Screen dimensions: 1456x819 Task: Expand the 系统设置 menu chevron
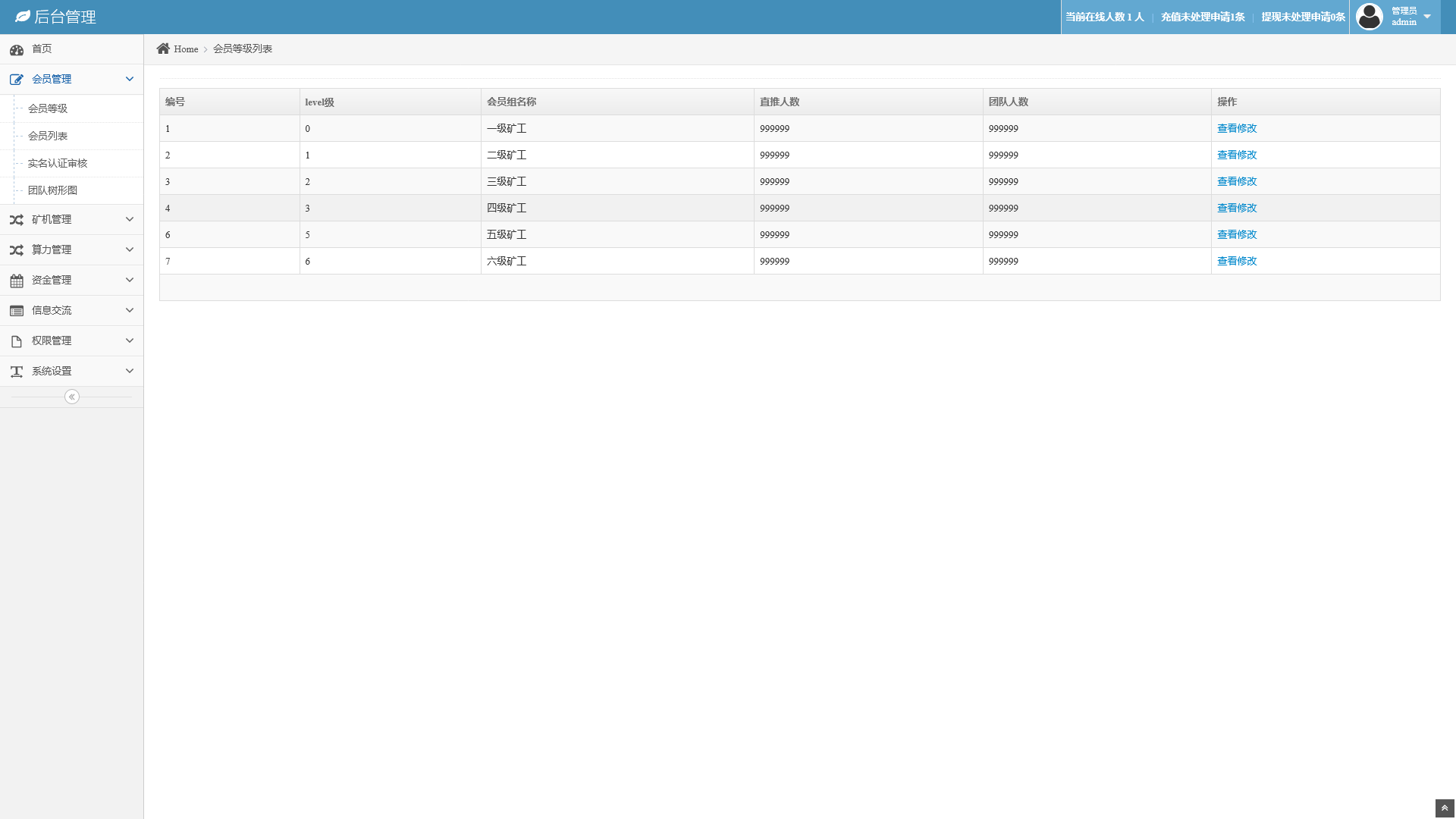pos(130,371)
